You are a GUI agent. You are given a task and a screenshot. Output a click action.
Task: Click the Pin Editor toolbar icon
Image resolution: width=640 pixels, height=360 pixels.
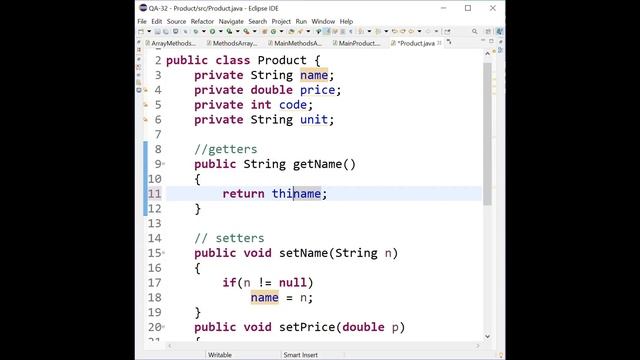(x=447, y=31)
